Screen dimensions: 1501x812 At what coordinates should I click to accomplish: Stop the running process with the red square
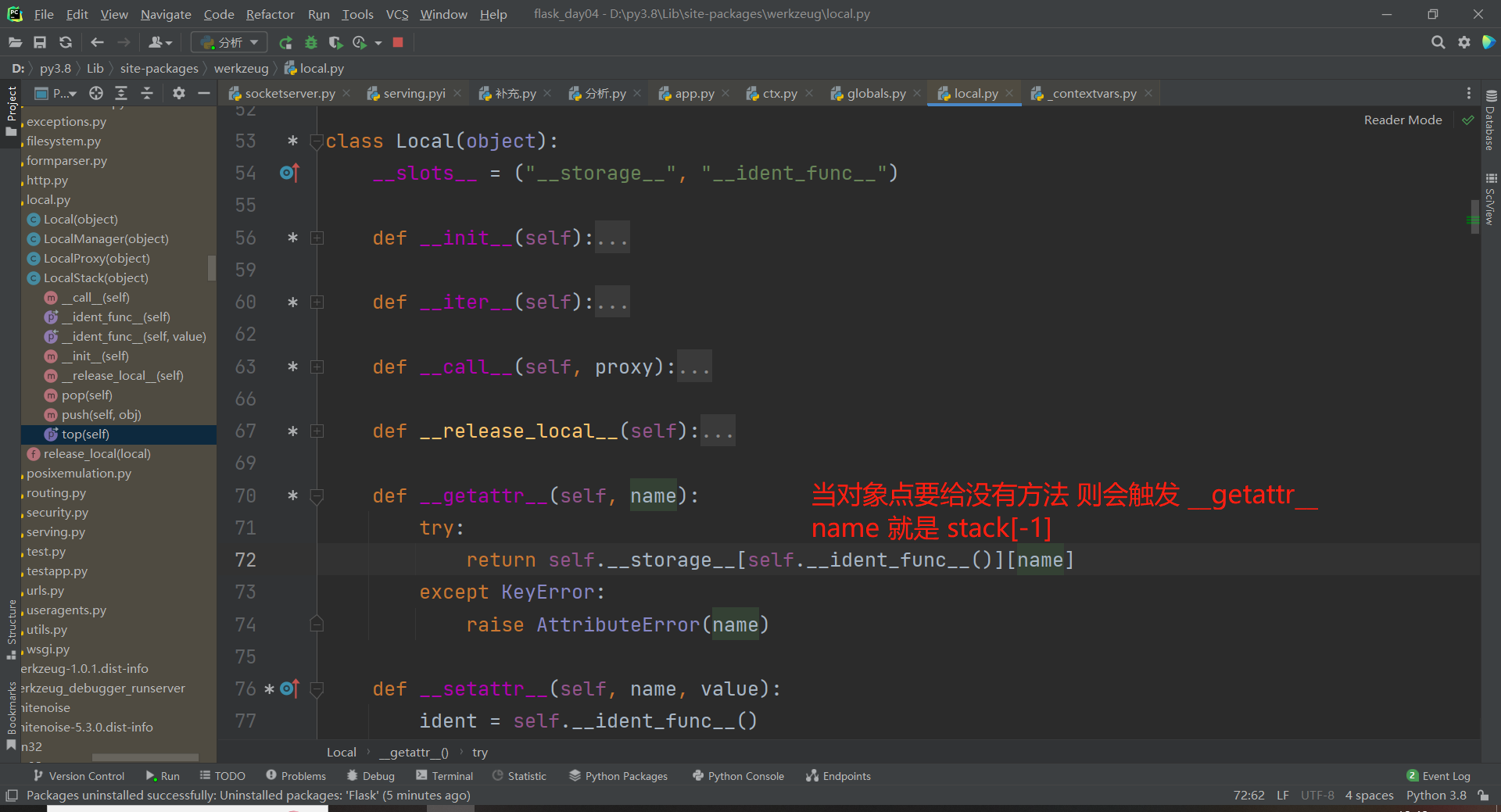tap(398, 42)
